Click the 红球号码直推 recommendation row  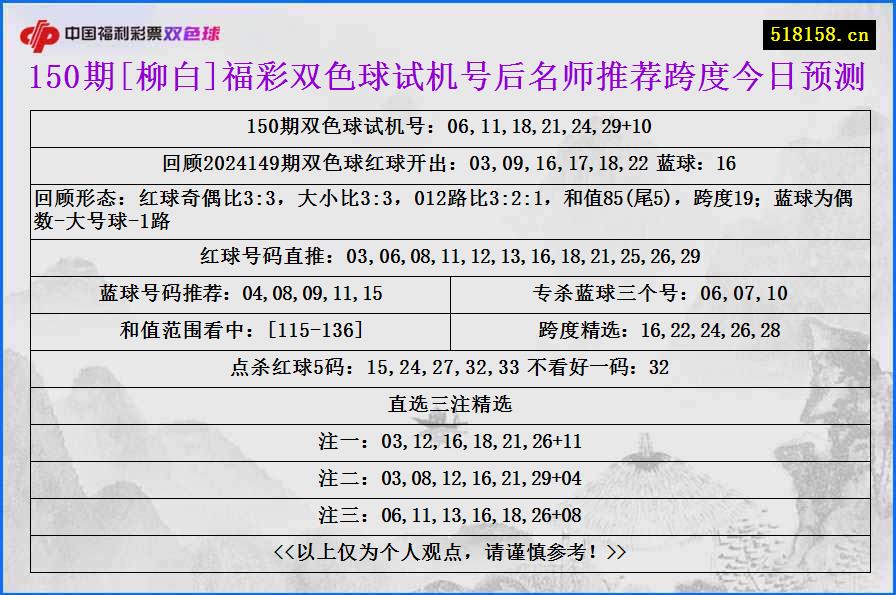pyautogui.click(x=448, y=256)
